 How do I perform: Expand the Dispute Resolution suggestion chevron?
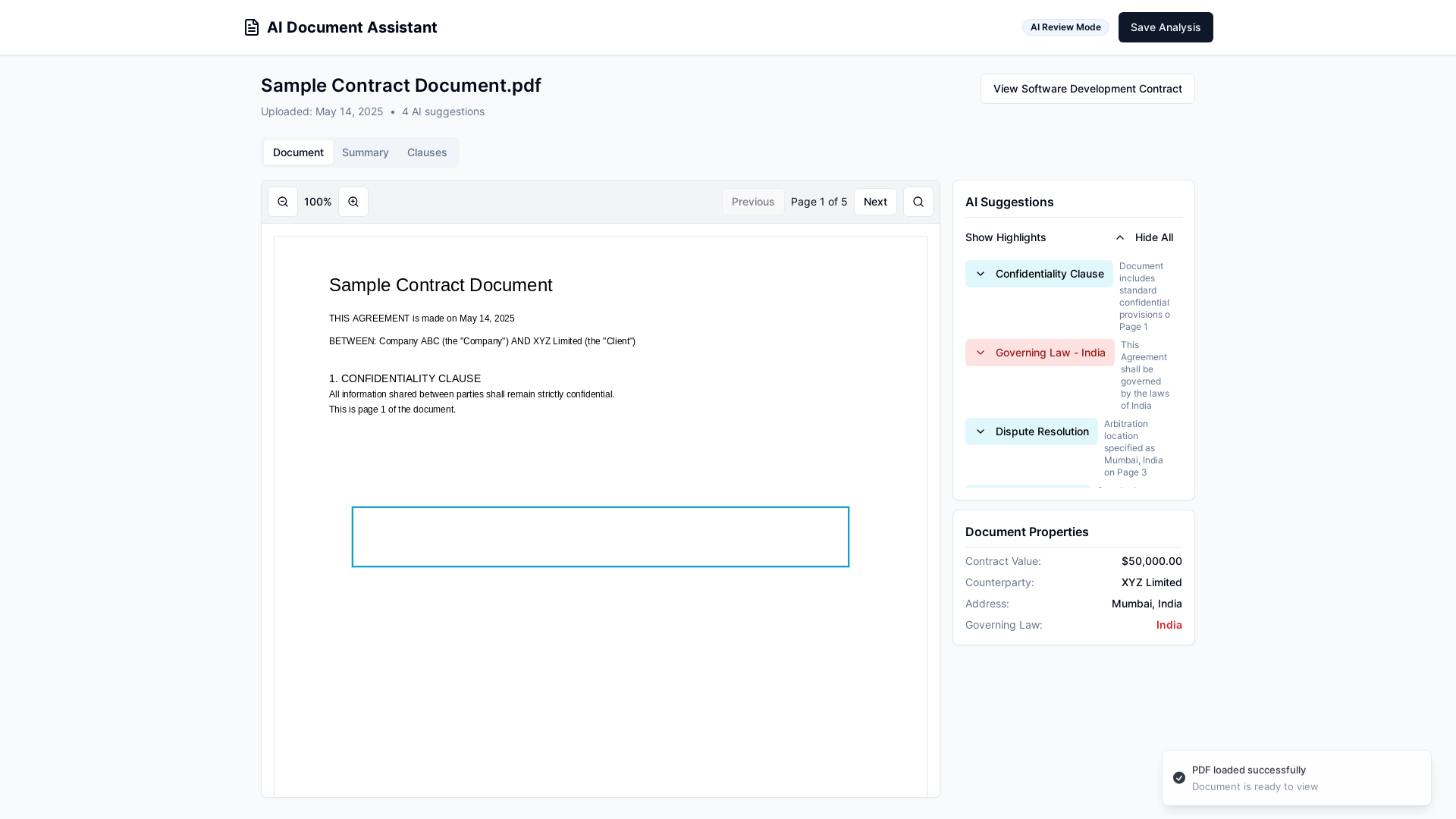click(x=981, y=431)
